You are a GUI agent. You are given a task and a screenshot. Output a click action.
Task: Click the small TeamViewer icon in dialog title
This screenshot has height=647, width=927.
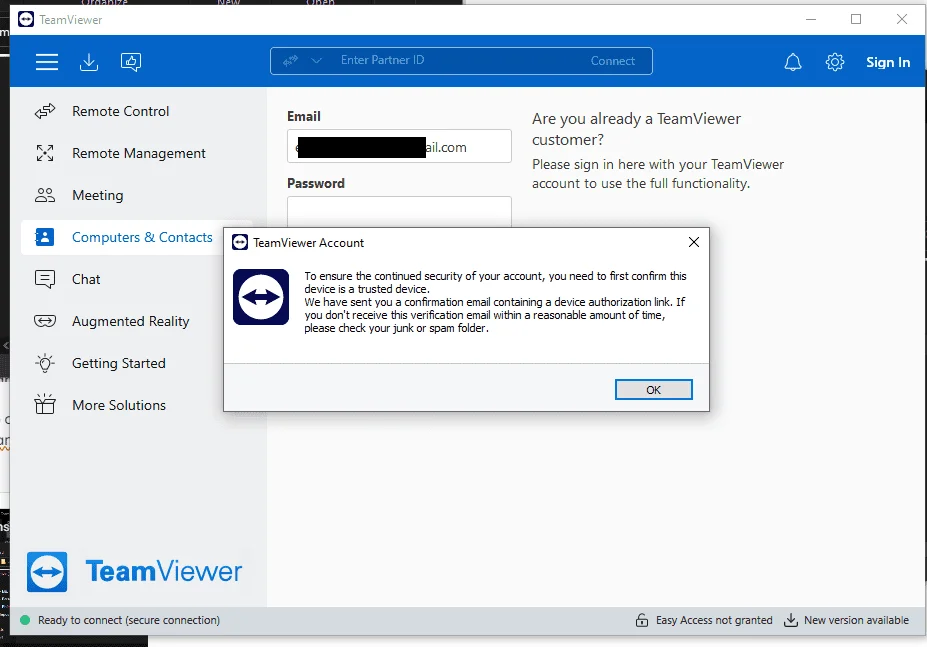[239, 242]
